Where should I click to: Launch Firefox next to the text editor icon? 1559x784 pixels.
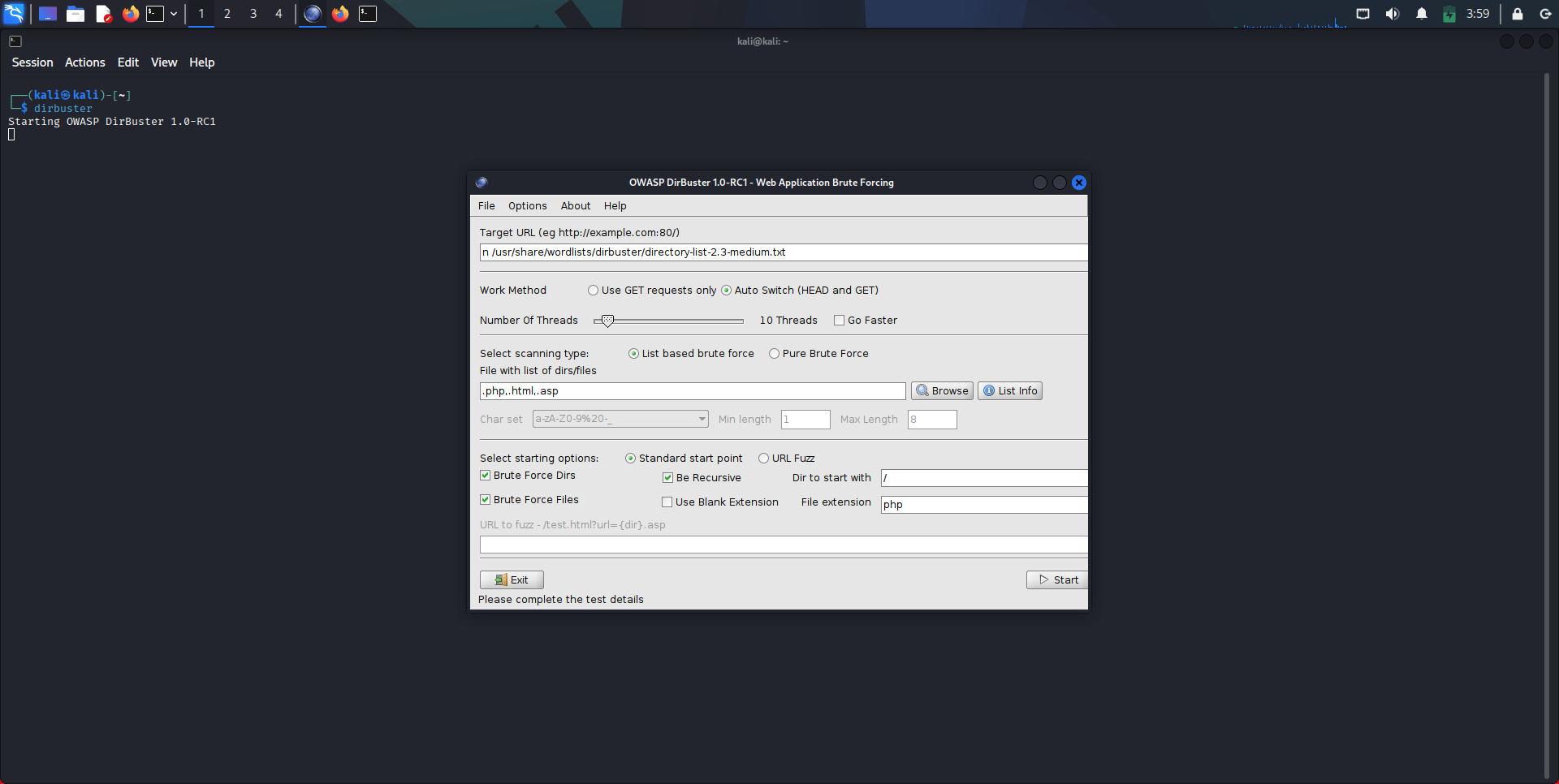130,14
